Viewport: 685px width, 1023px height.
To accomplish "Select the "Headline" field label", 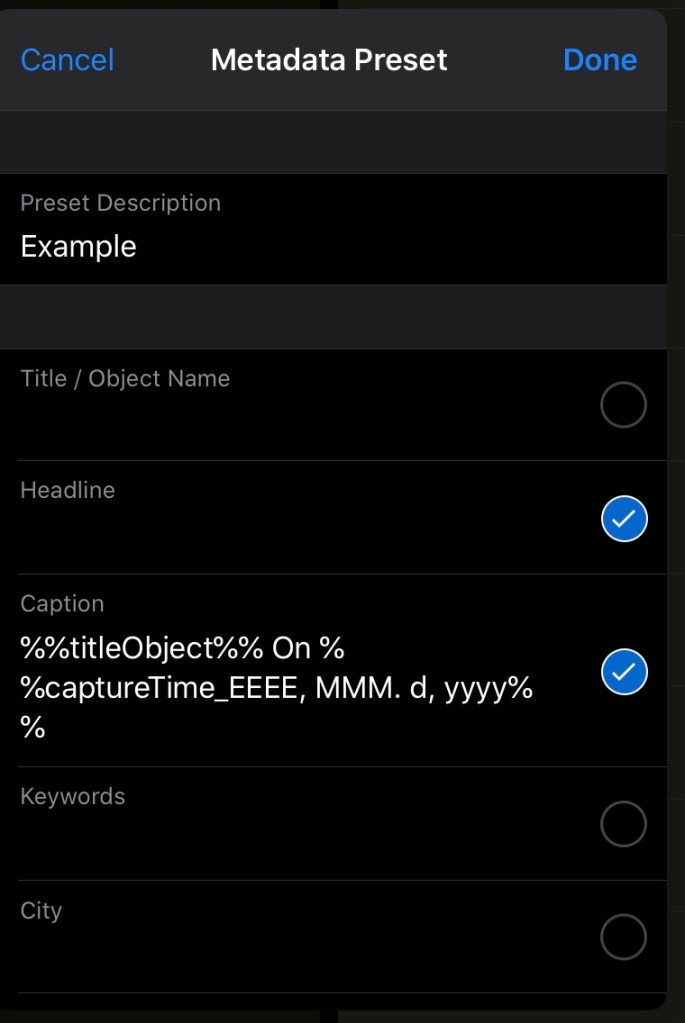I will (67, 490).
